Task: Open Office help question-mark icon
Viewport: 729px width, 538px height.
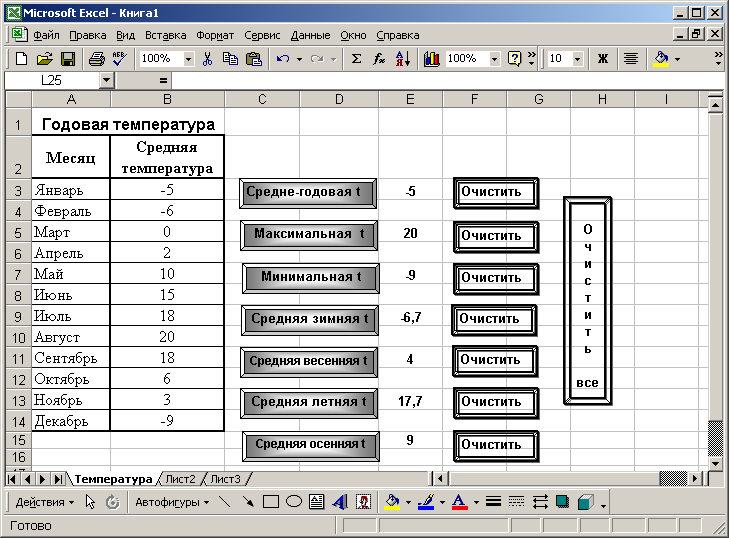Action: 514,59
